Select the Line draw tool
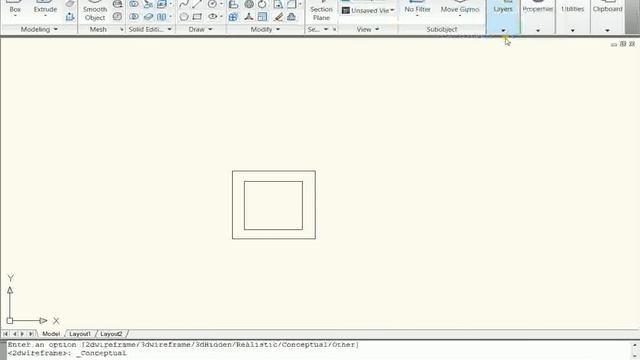The height and width of the screenshot is (360, 640). pyautogui.click(x=198, y=4)
